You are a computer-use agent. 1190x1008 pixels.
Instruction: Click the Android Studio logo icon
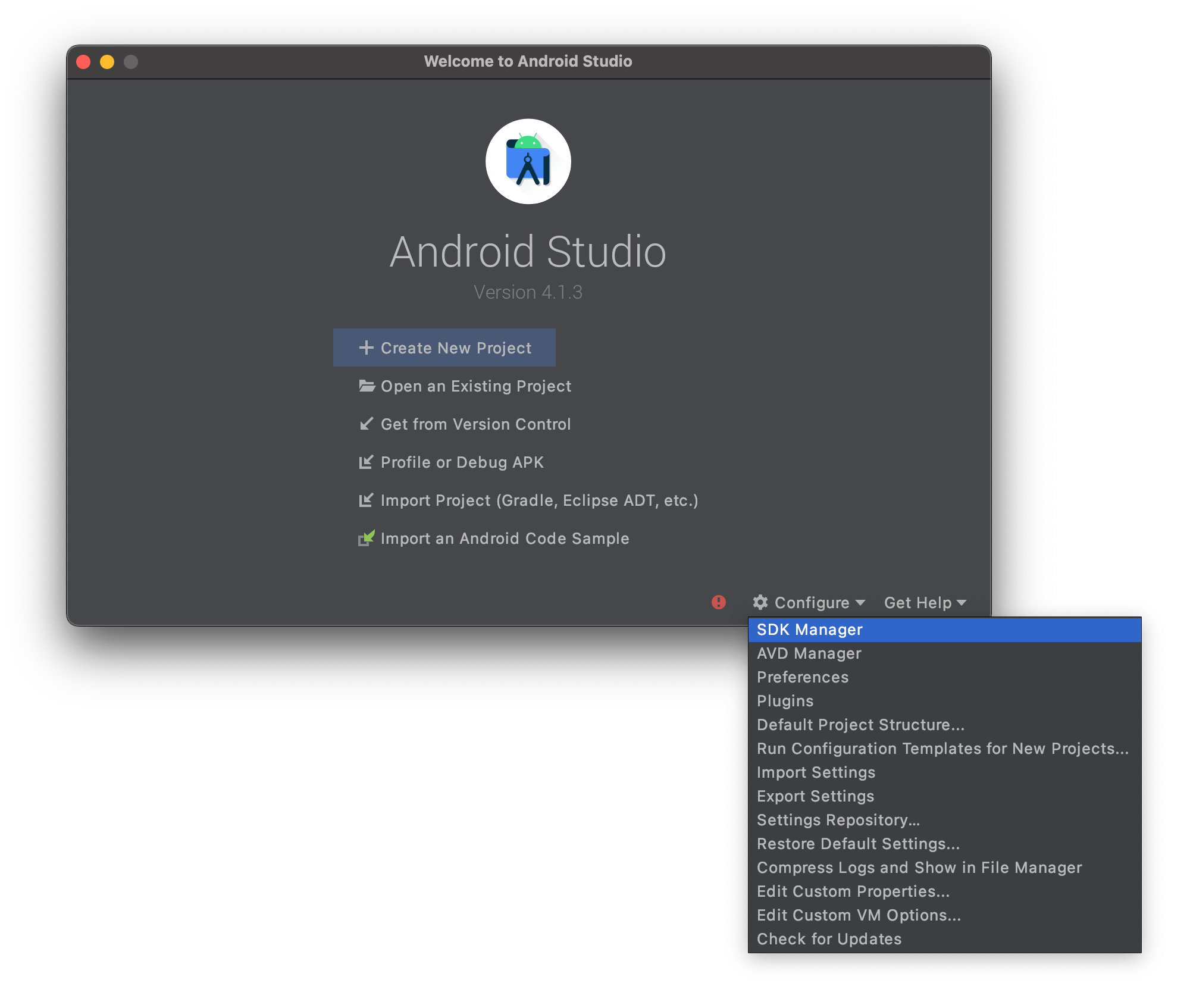click(528, 162)
